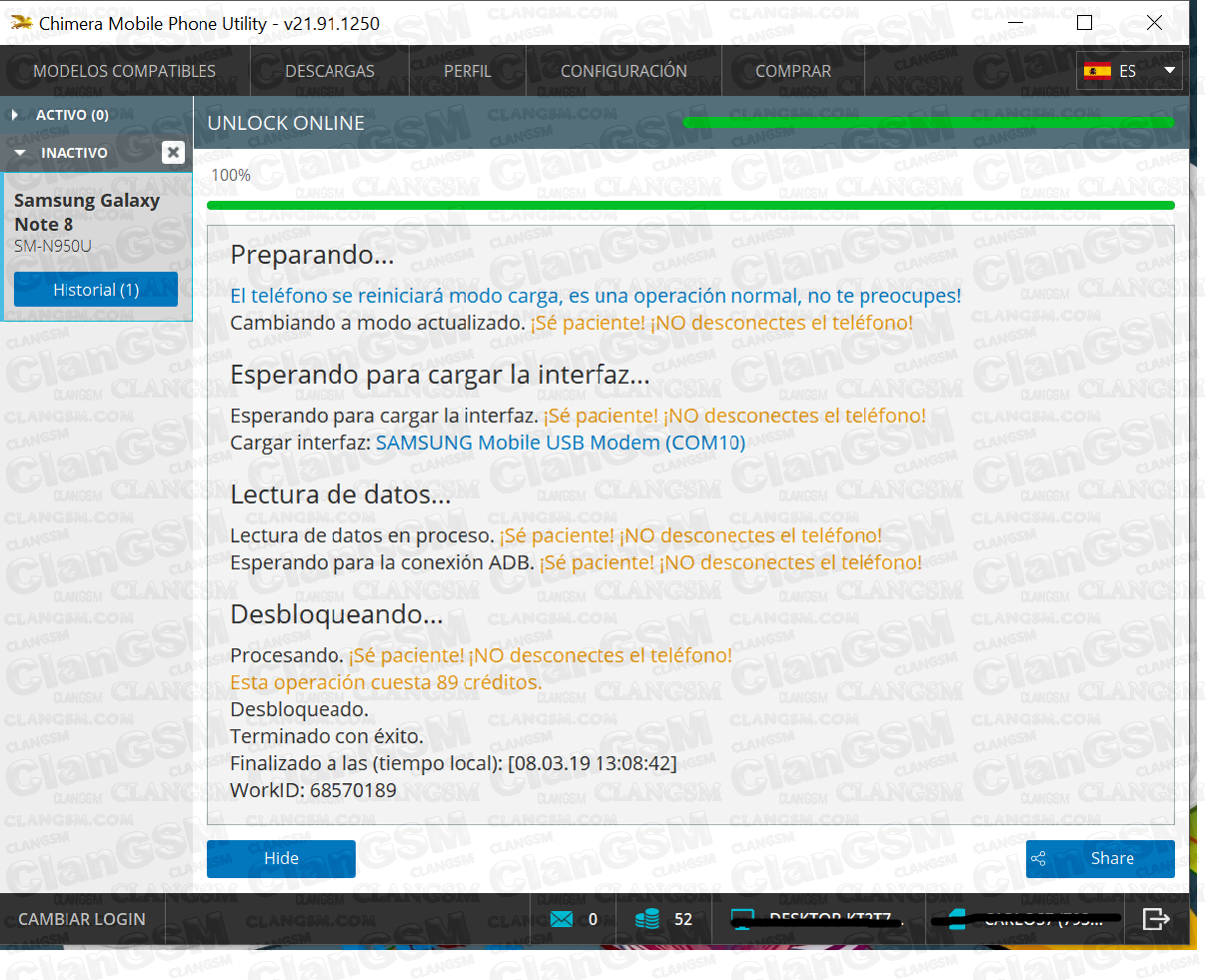The image size is (1206, 980).
Task: Click the UNLOCK ONLINE heading
Action: pos(286,123)
